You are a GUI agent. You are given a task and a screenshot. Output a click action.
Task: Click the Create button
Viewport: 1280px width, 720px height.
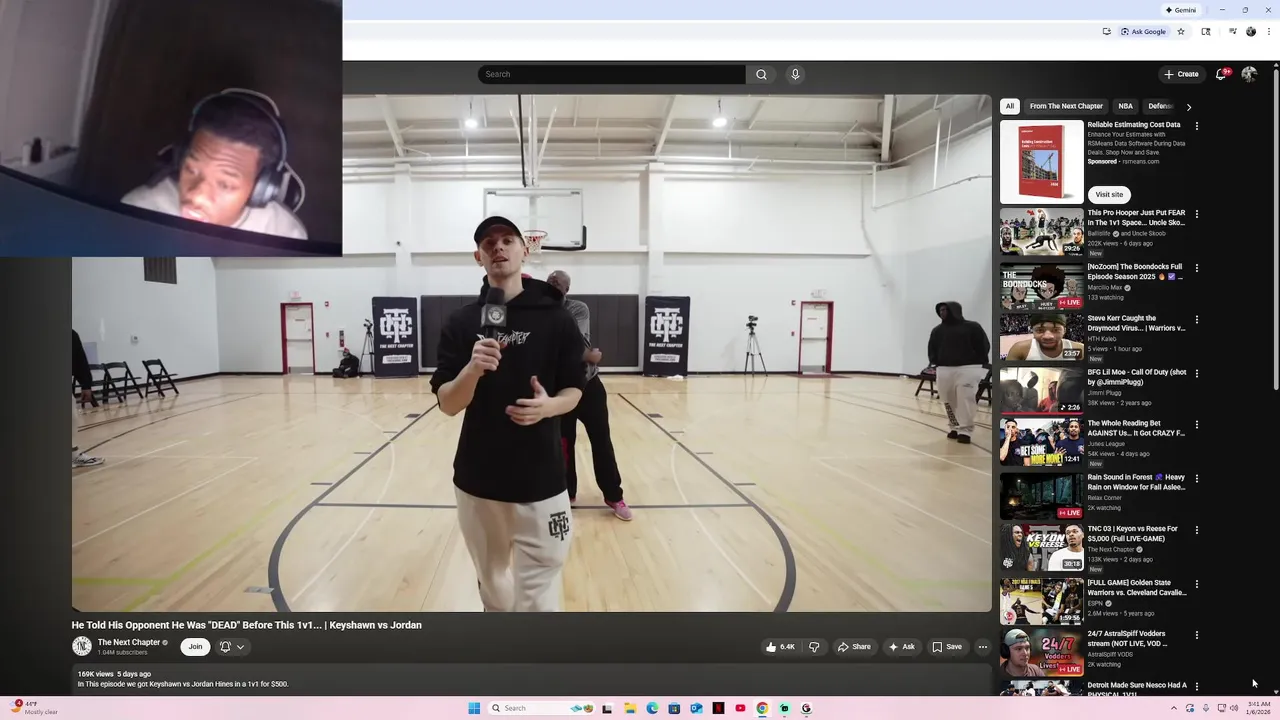tap(1181, 74)
